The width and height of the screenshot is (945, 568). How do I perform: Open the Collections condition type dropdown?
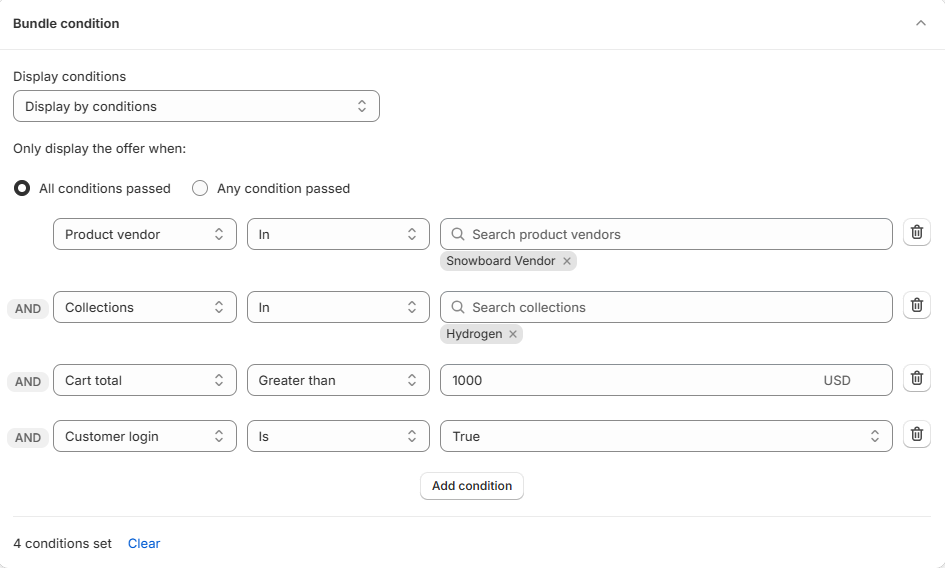point(145,307)
